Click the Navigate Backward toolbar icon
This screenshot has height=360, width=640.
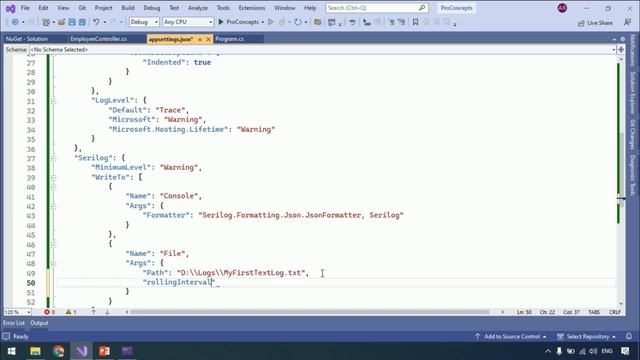15,22
